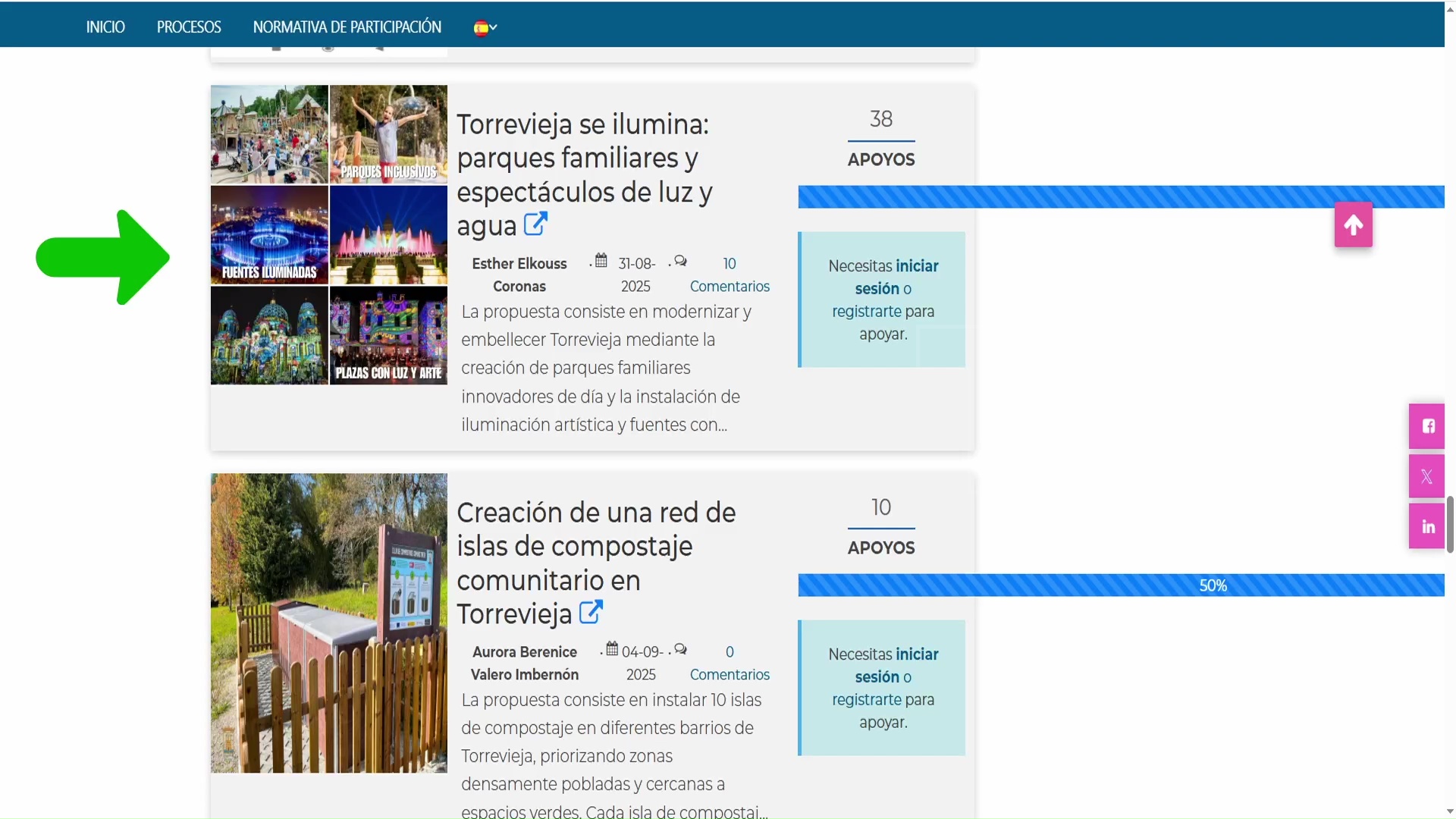
Task: Open NORMATIVA DE PARTICIPACIÓN menu item
Action: [x=347, y=27]
